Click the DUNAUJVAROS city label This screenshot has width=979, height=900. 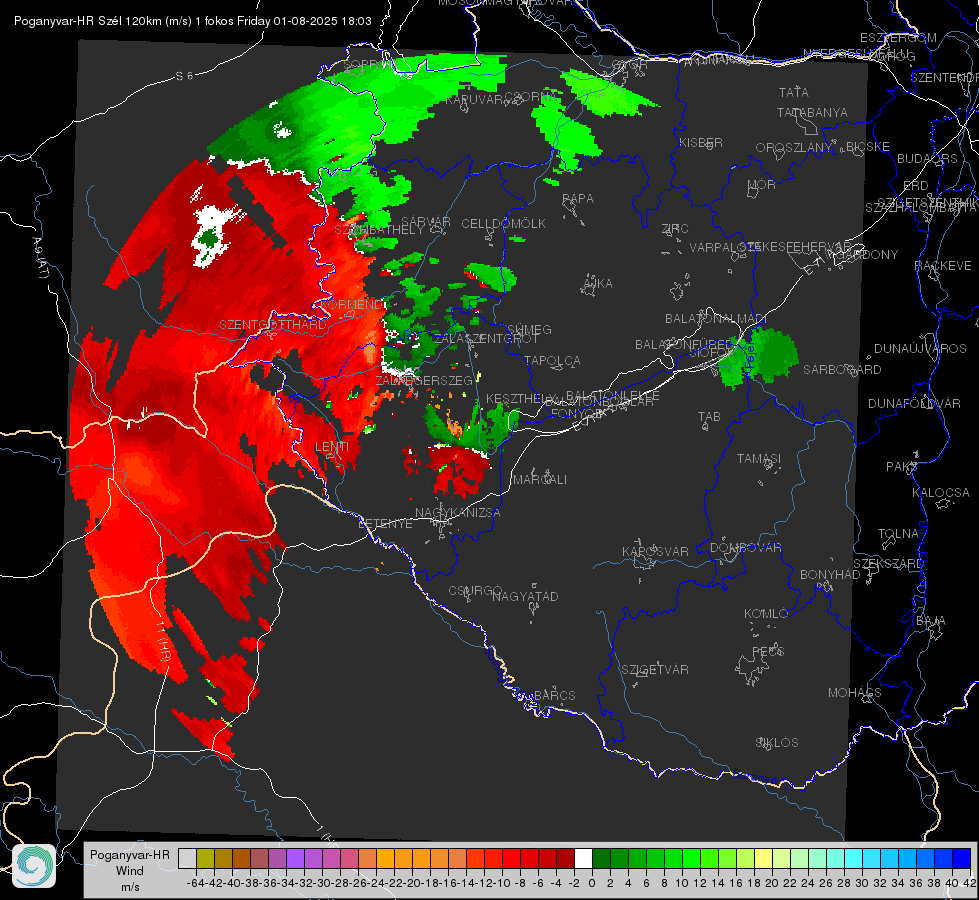pos(920,349)
